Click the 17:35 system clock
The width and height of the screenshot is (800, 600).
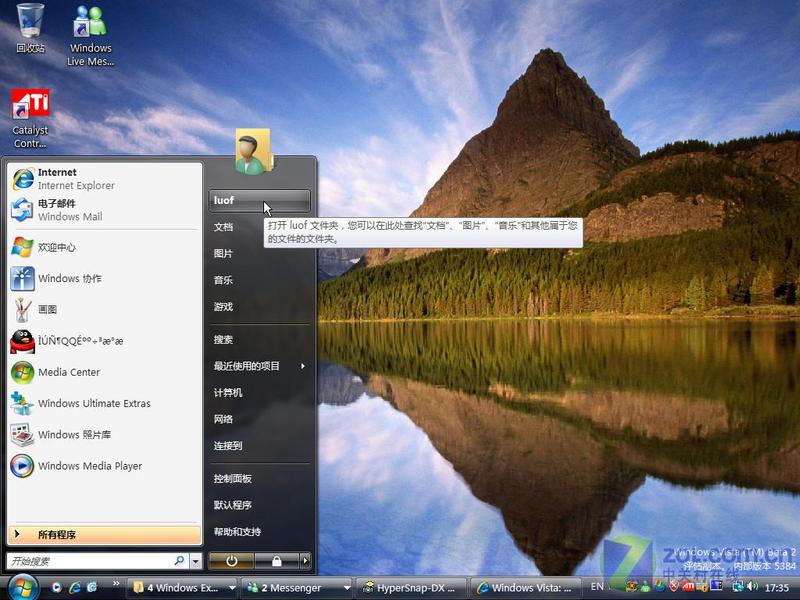tap(777, 588)
